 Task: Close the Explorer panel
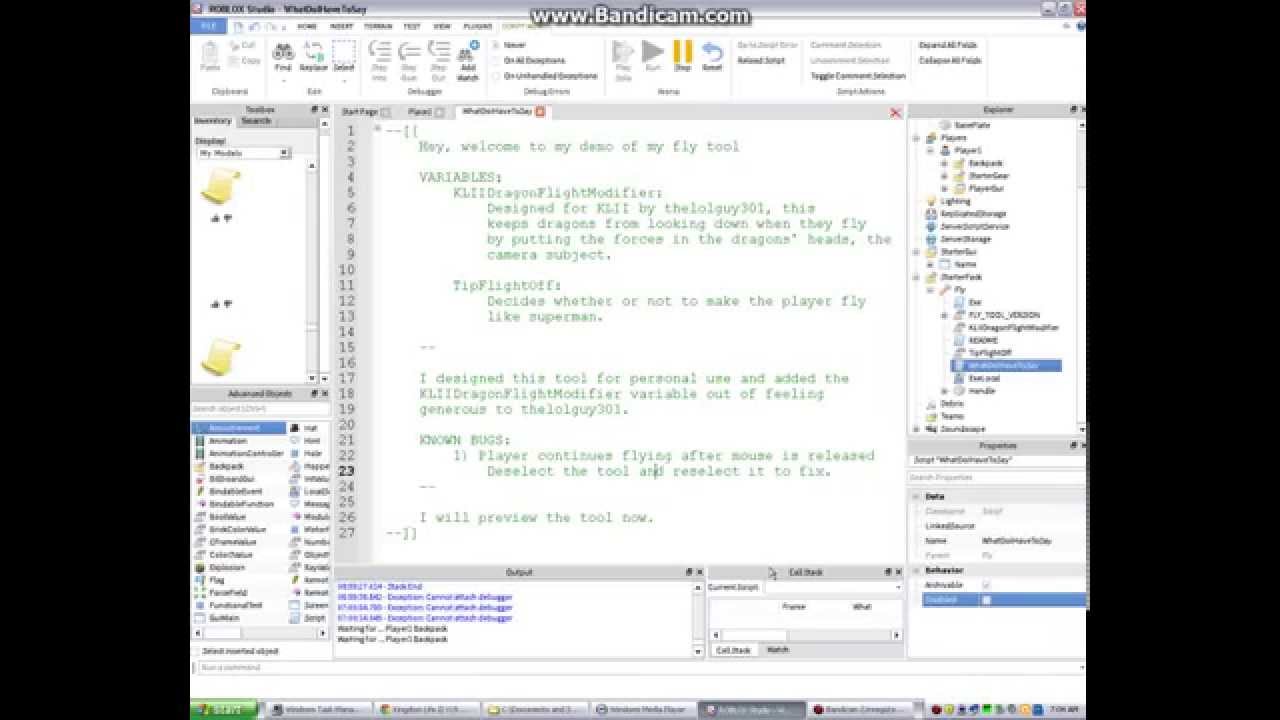[1082, 110]
